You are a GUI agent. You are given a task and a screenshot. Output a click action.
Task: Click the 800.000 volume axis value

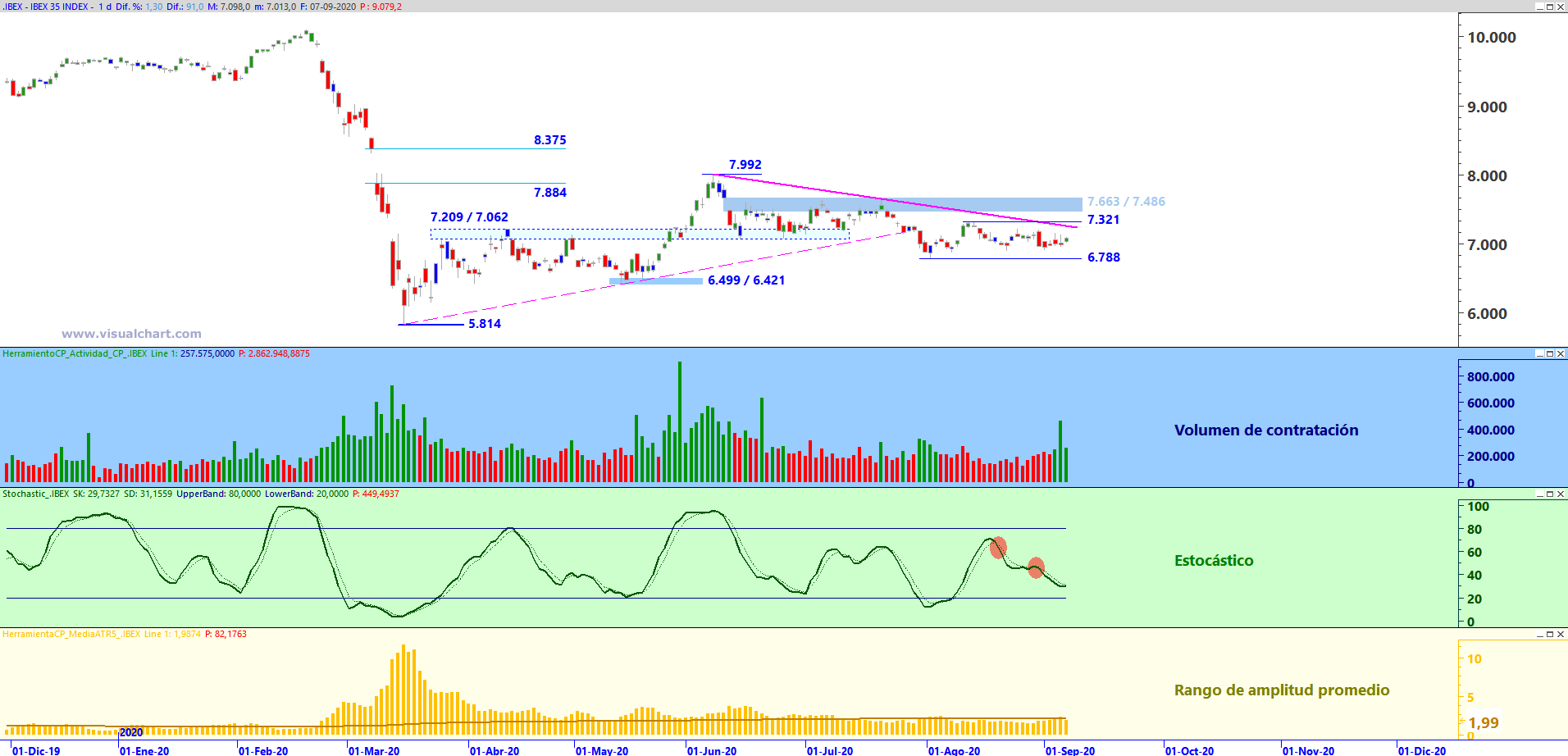1491,377
